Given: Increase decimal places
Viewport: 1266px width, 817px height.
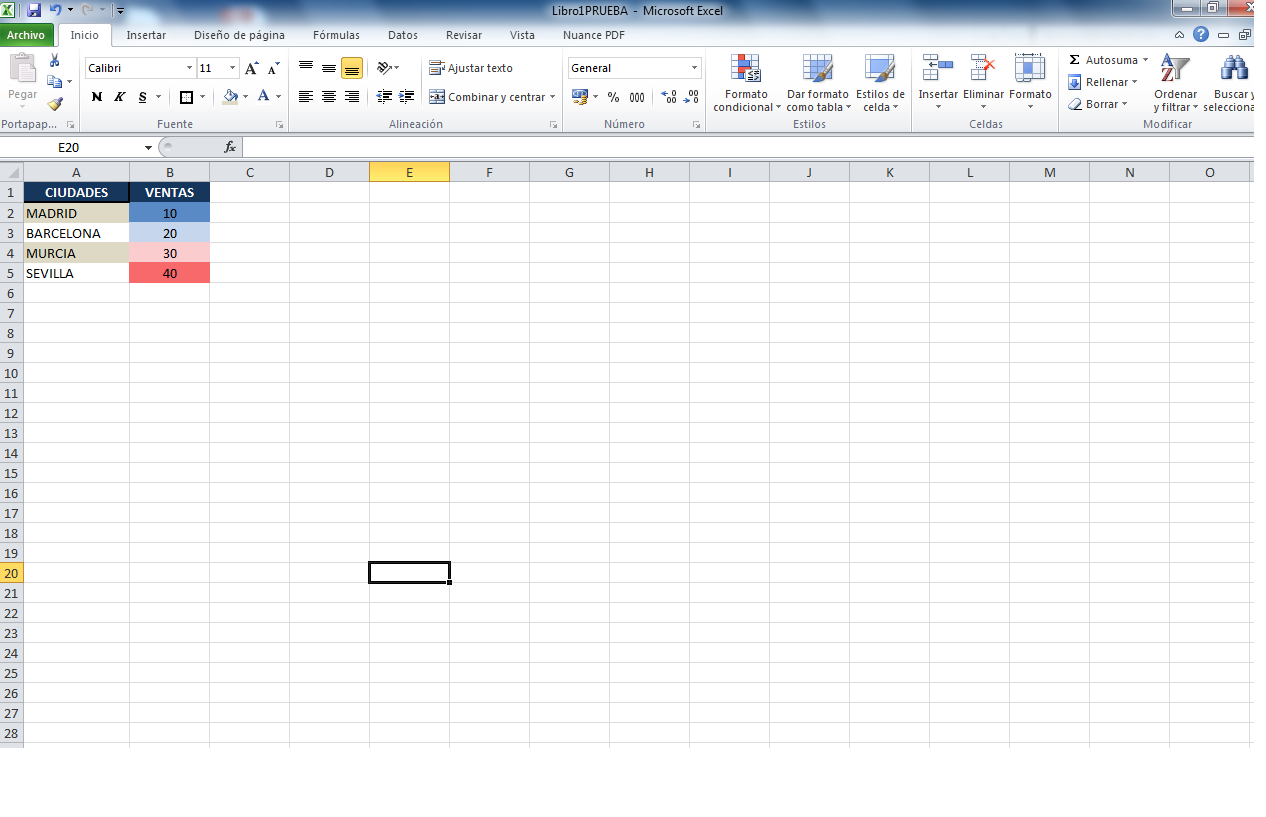Looking at the screenshot, I should 669,97.
